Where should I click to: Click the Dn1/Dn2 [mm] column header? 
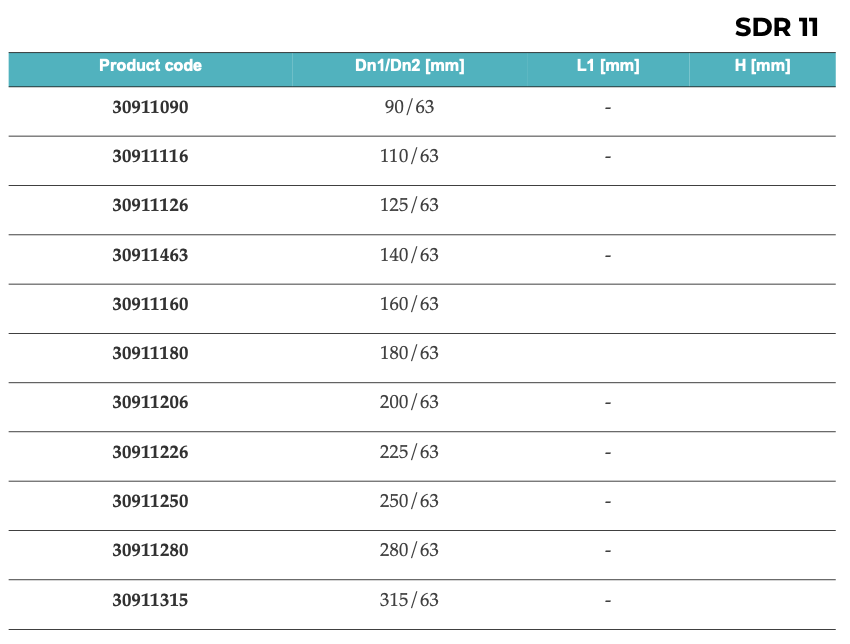point(409,66)
